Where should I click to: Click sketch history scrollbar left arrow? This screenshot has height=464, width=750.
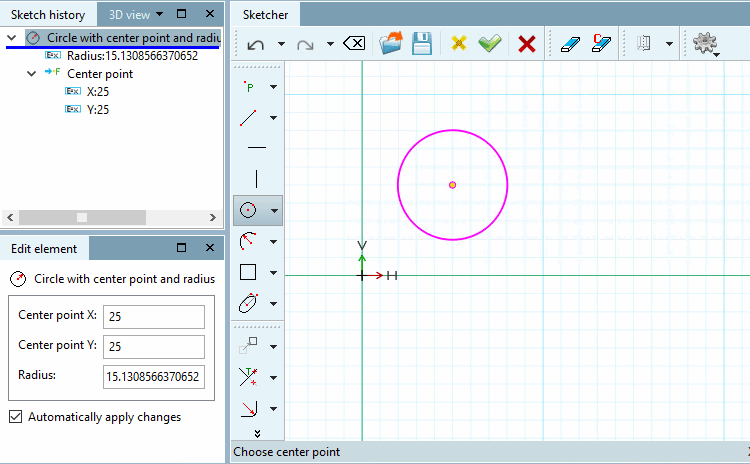10,218
